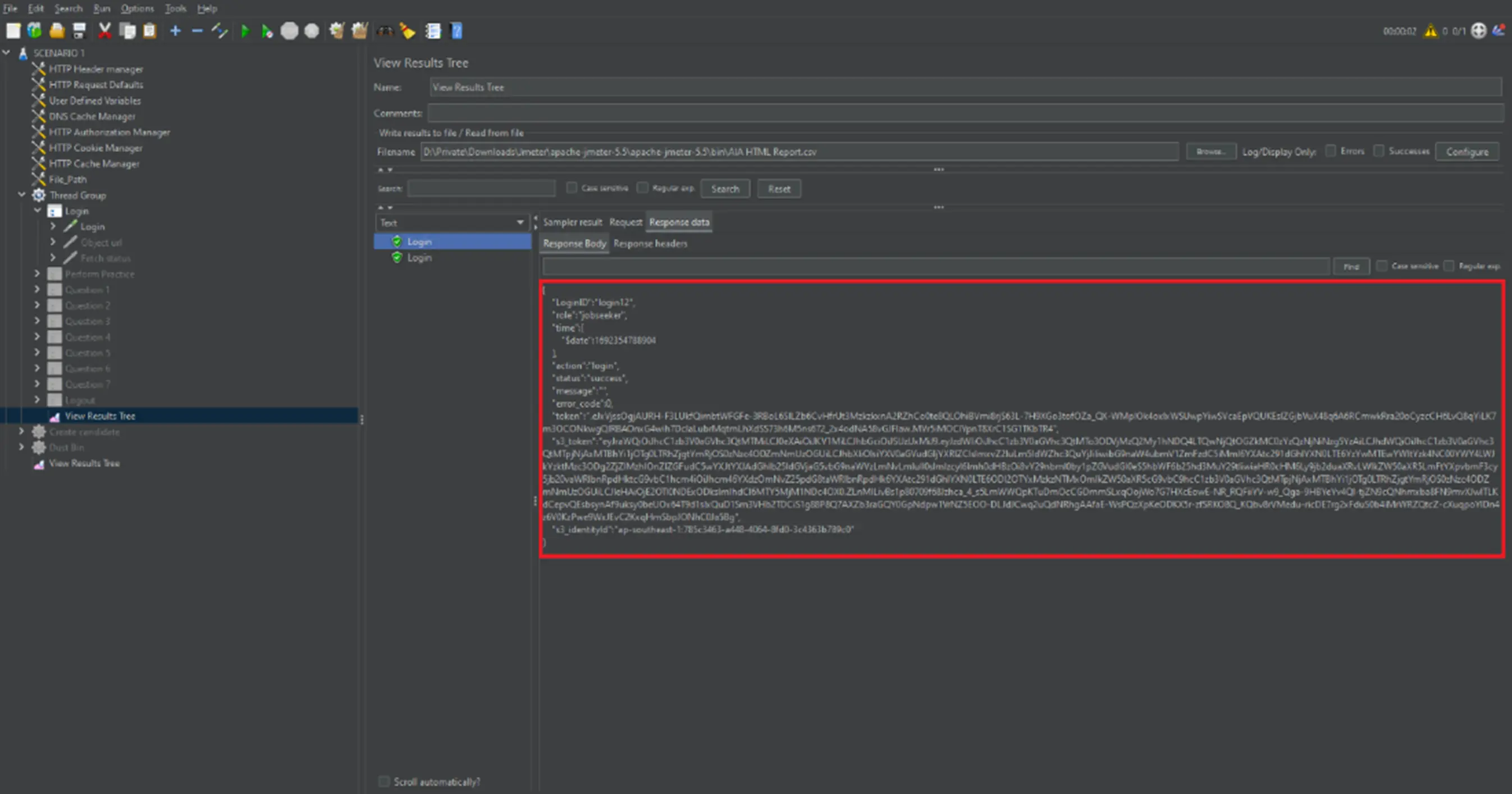The image size is (1512, 794).
Task: Enable the Case sensitive search checkbox
Action: [571, 188]
